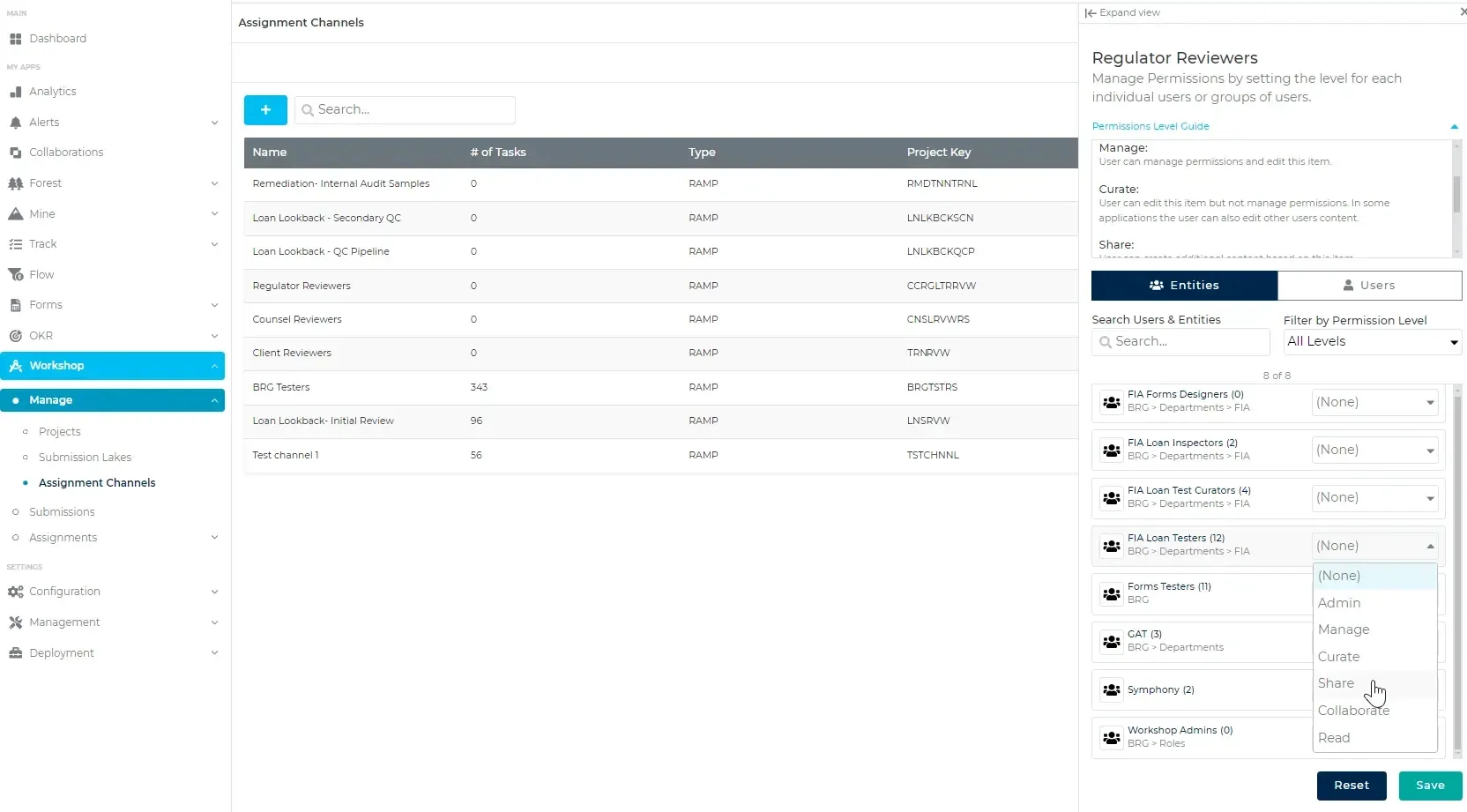
Task: Open Submissions in the sidebar
Action: point(62,512)
